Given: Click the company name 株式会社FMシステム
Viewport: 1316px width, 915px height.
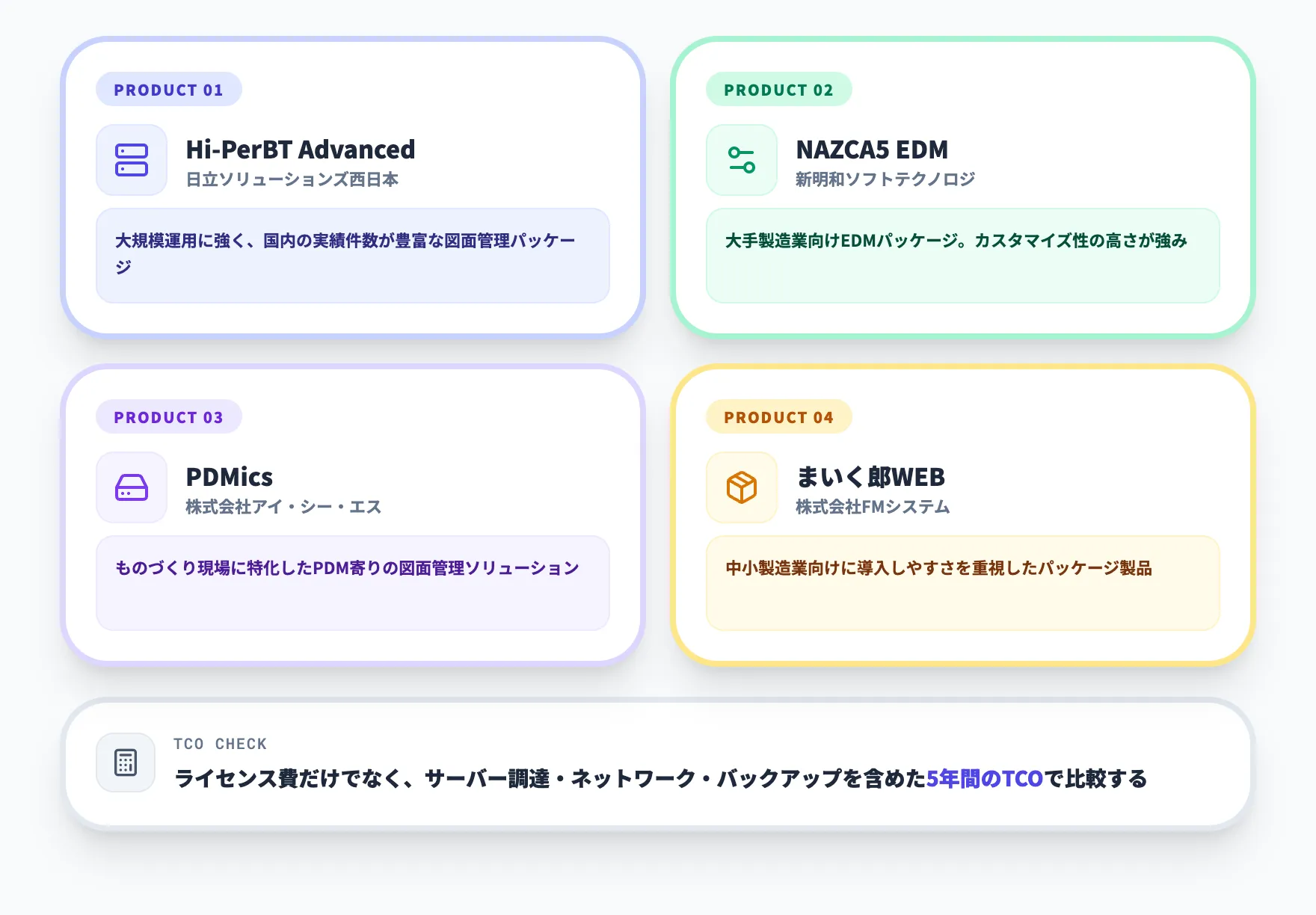Looking at the screenshot, I should click(x=872, y=506).
